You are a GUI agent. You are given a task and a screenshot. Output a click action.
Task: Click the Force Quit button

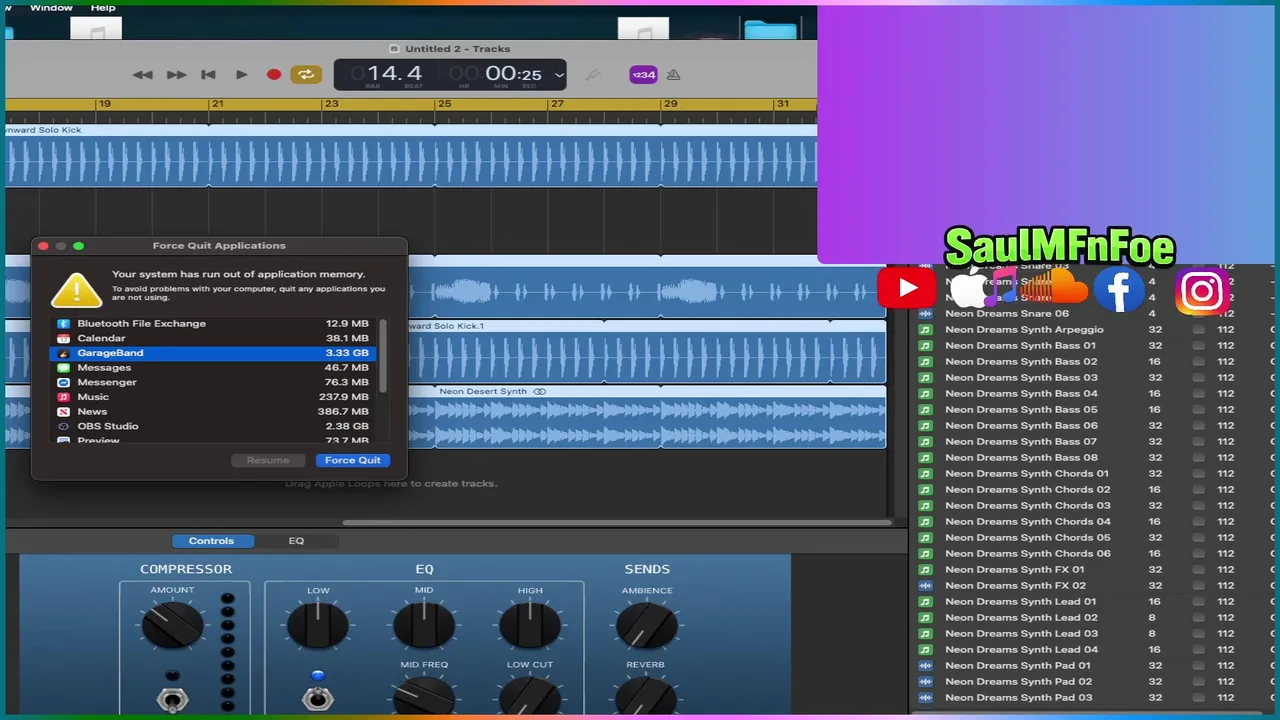pyautogui.click(x=352, y=460)
